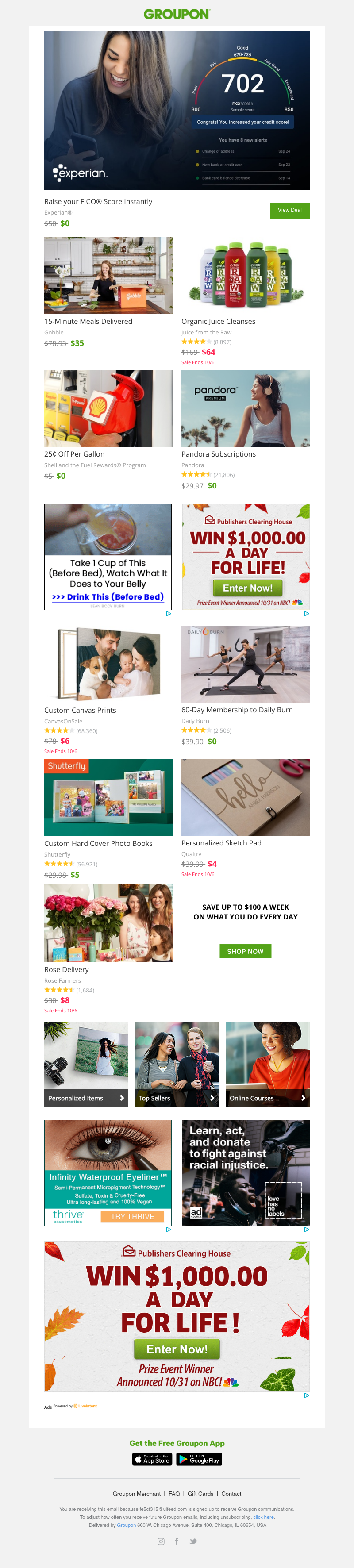Expand Top Sellers category arrow
This screenshot has width=354, height=1568.
click(x=212, y=1098)
